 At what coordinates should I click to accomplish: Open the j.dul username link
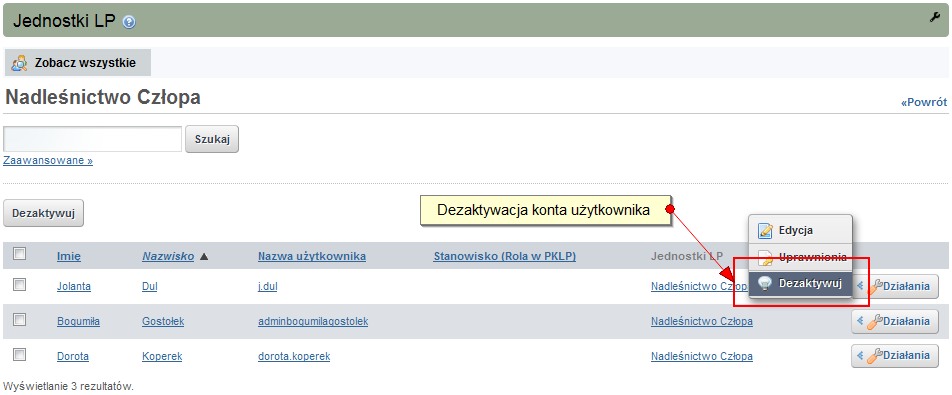tap(268, 287)
